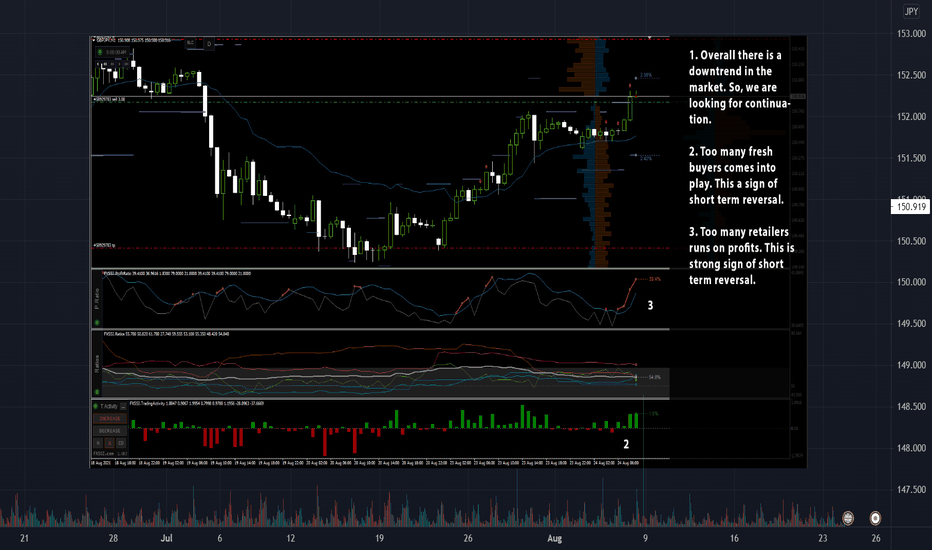Viewport: 932px width, 550px height.
Task: Click the green icon beside 9:00:00 AM
Action: [x=100, y=52]
